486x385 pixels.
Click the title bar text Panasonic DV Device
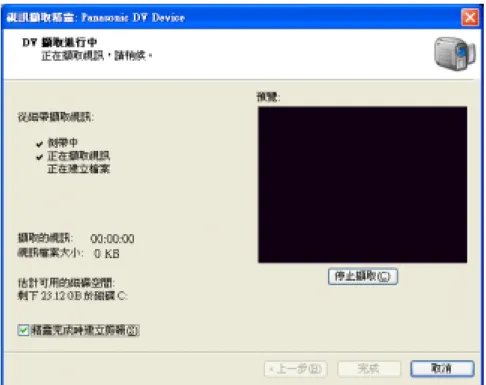pos(133,17)
